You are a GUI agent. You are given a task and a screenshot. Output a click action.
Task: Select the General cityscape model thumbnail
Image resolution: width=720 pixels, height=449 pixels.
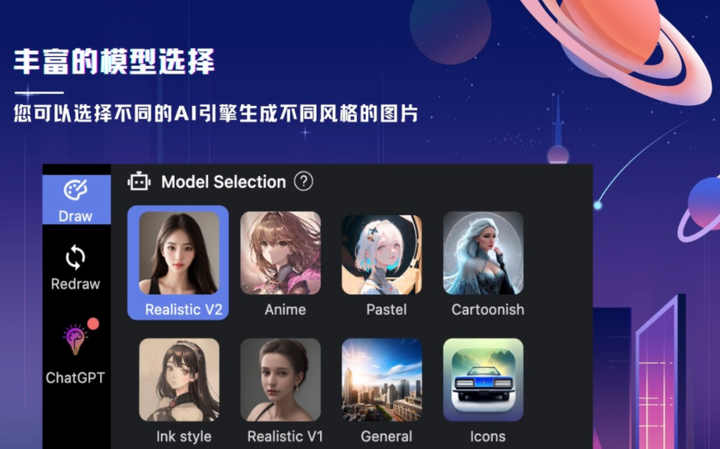382,380
